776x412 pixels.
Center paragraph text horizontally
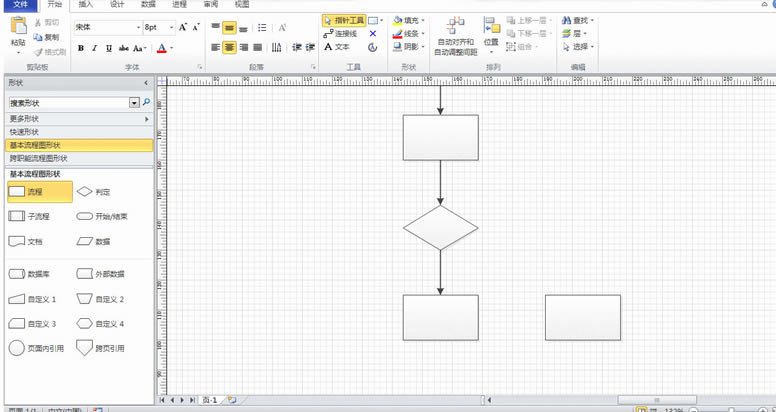click(229, 48)
